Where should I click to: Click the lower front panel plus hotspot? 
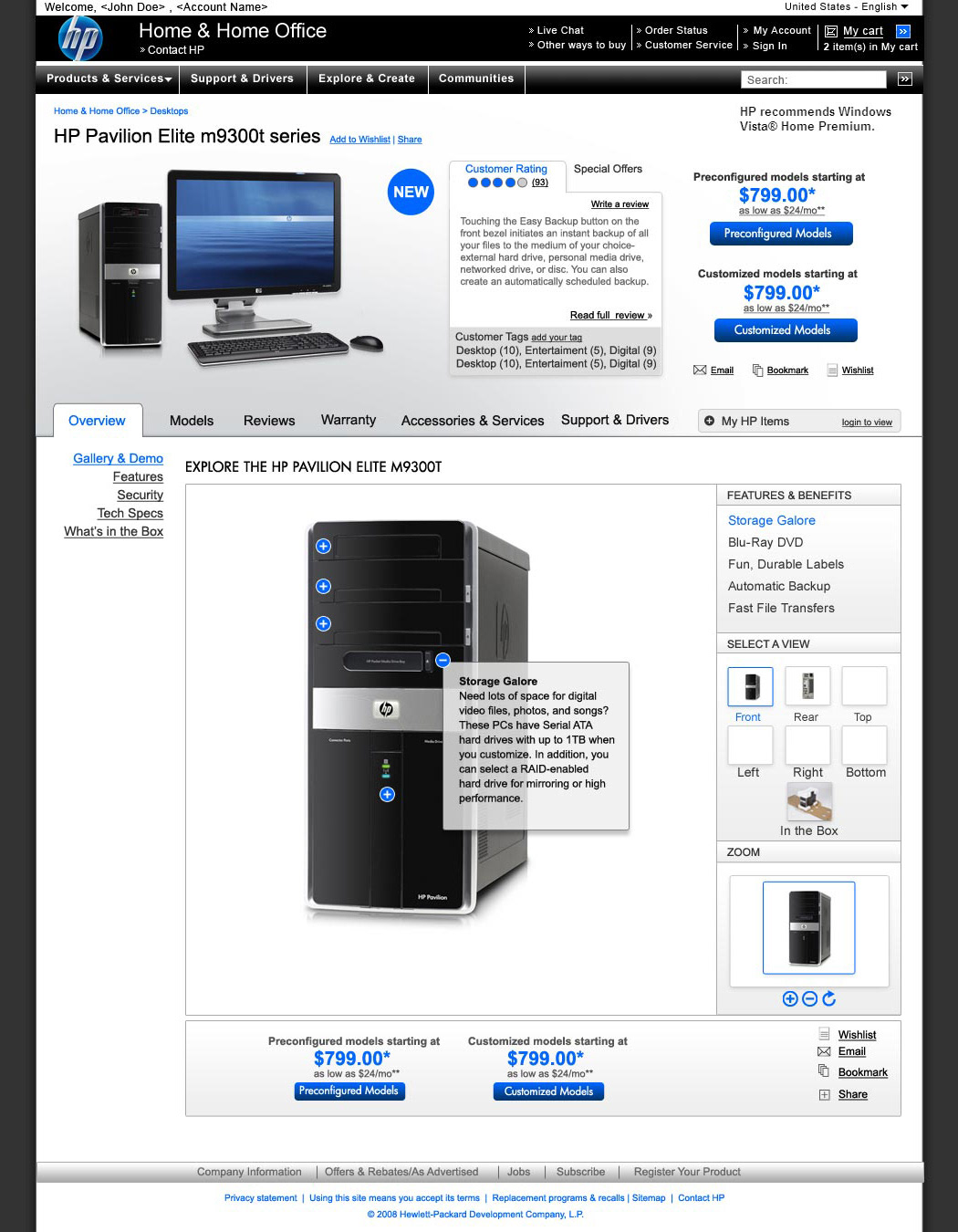[387, 794]
